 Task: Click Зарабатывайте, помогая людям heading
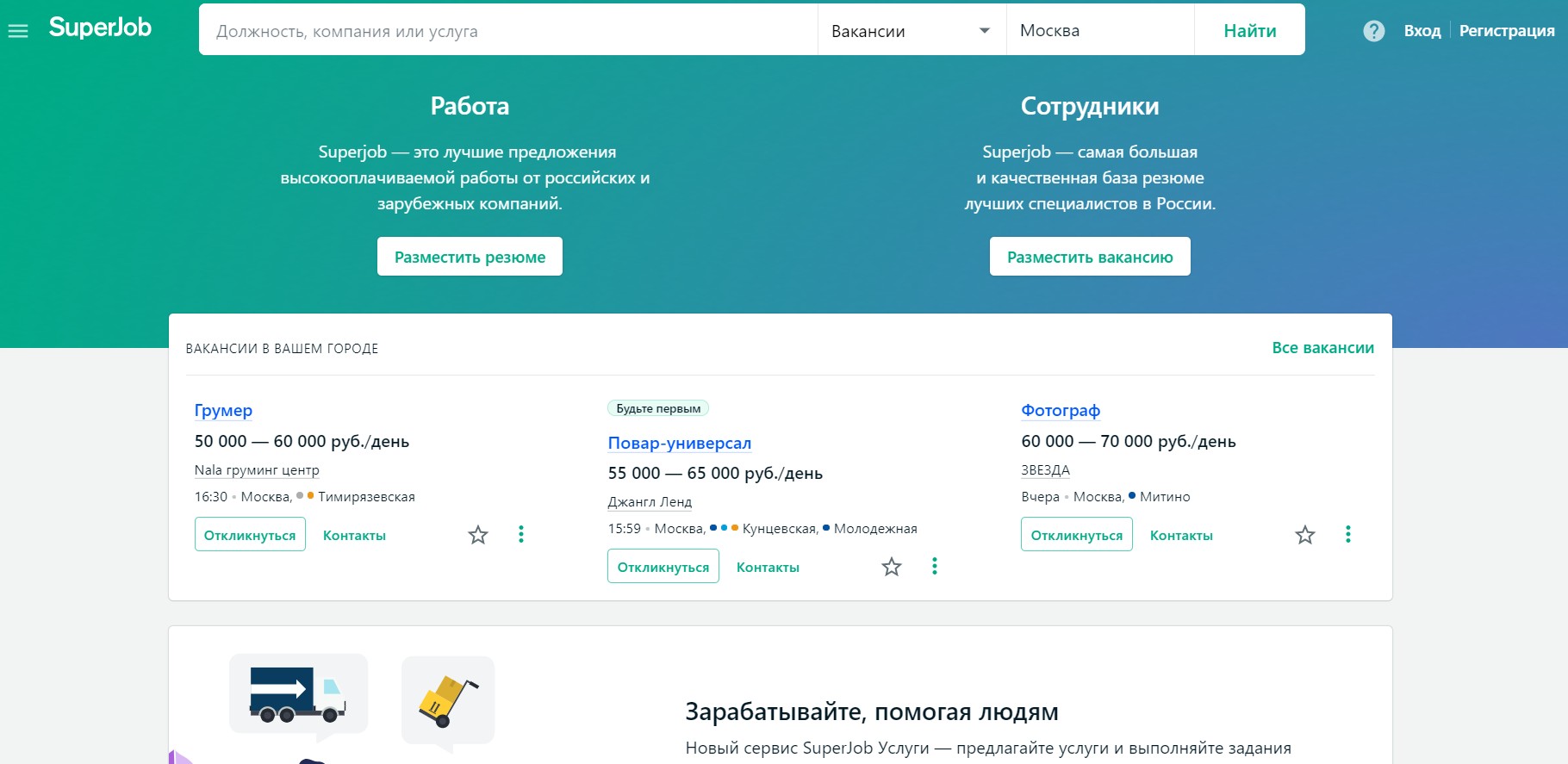point(872,712)
